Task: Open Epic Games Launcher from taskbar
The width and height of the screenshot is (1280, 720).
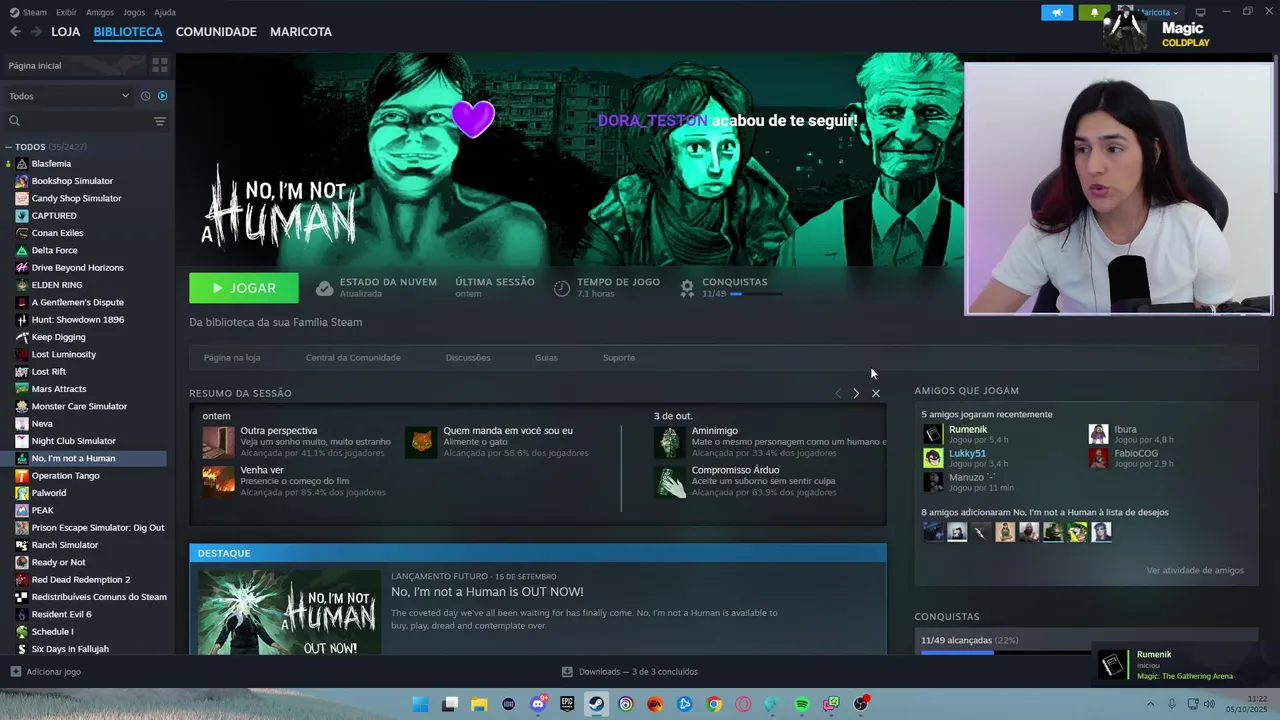Action: pyautogui.click(x=567, y=705)
